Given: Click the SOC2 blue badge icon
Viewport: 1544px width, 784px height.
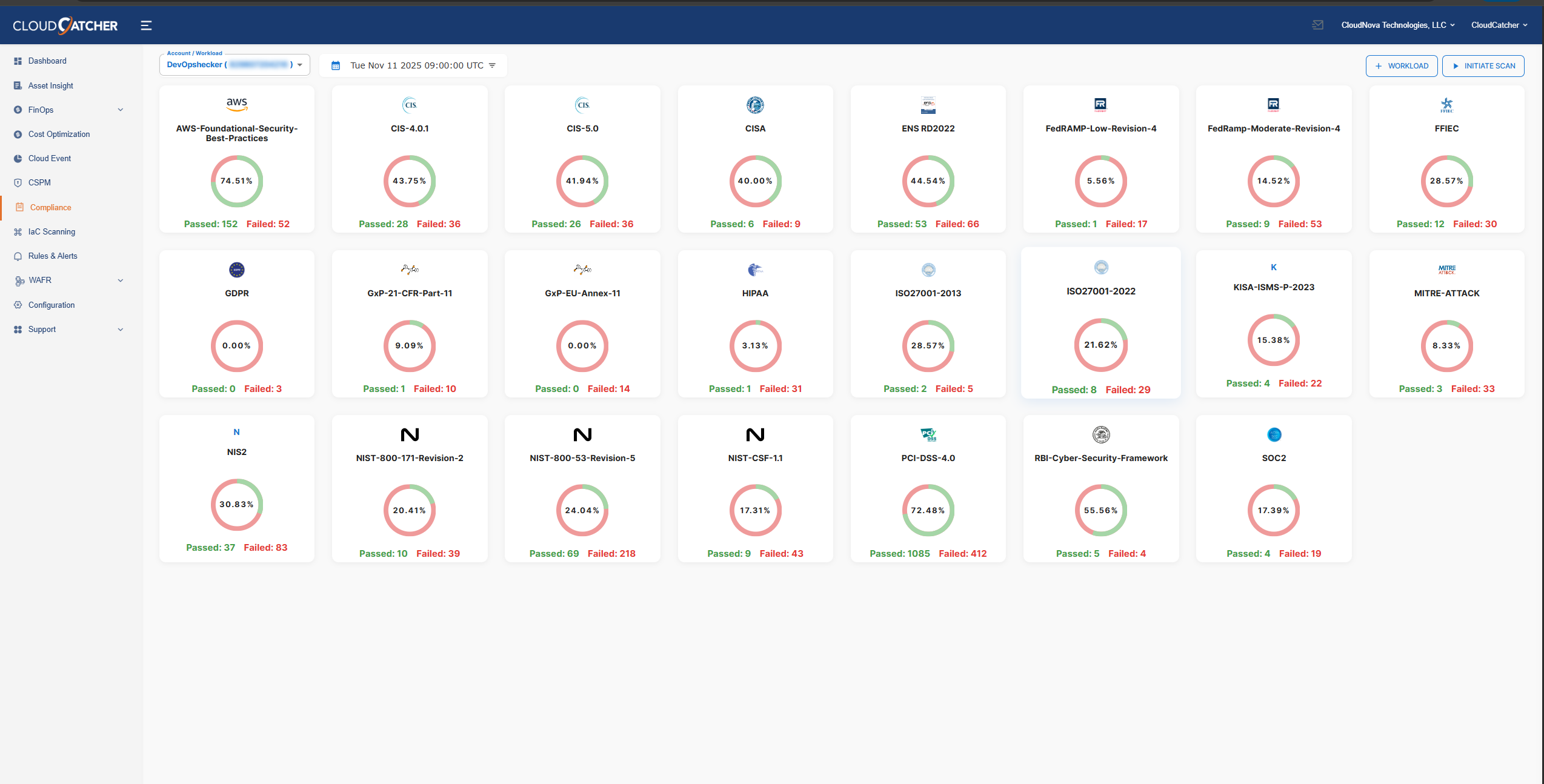Looking at the screenshot, I should click(1274, 434).
